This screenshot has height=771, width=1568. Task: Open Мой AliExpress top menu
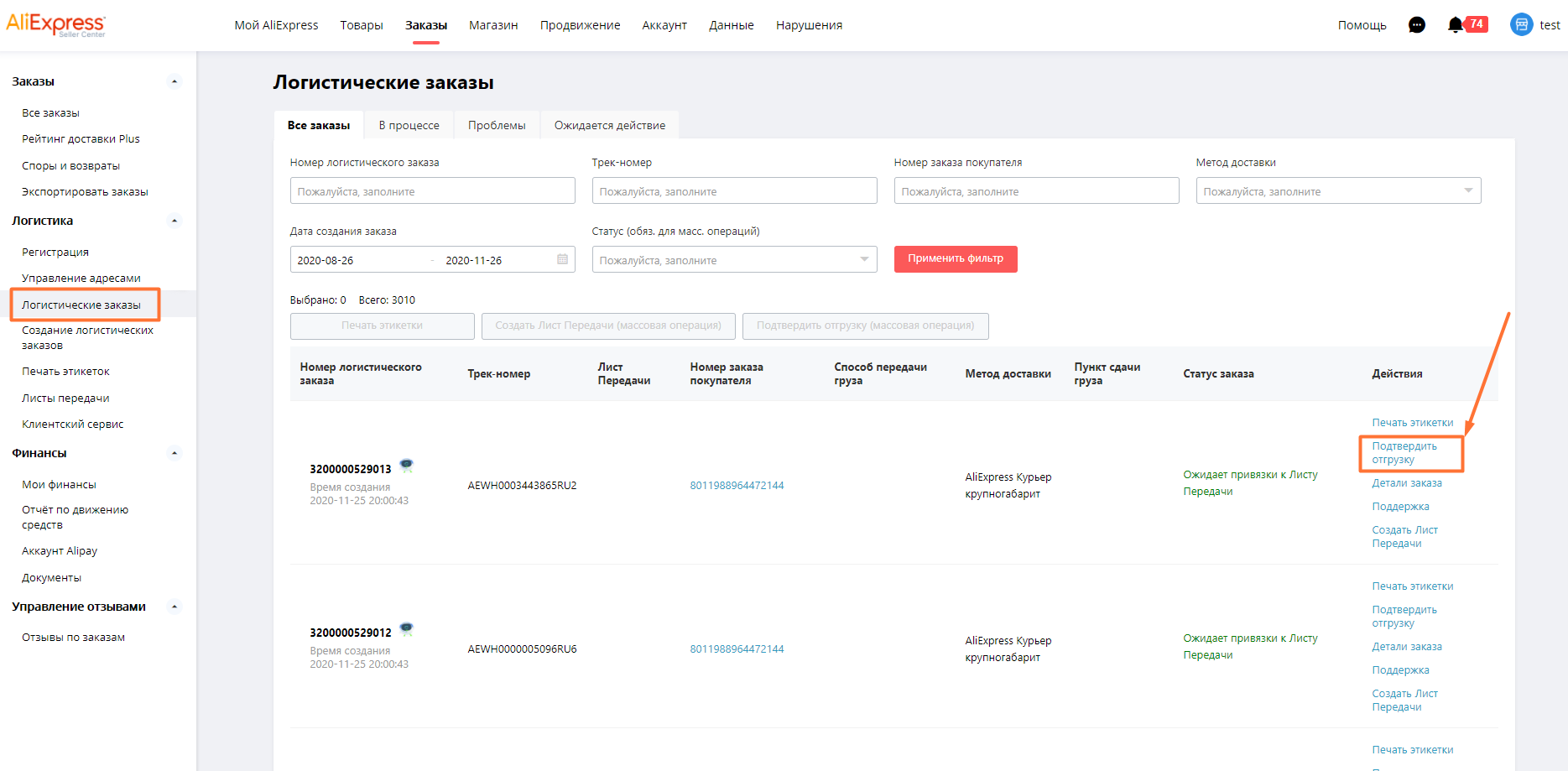[276, 25]
